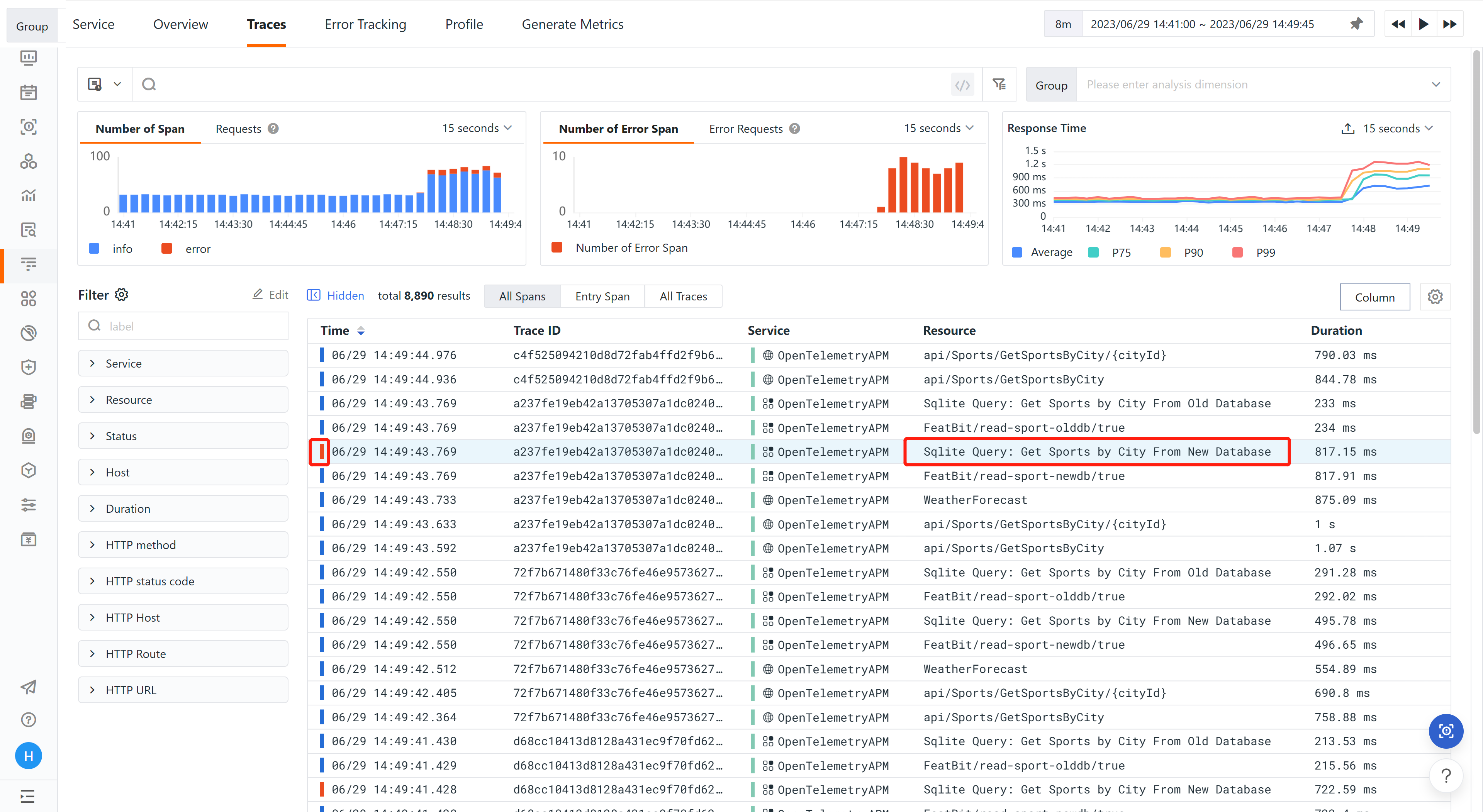Click Edit next to Filter

[x=271, y=295]
